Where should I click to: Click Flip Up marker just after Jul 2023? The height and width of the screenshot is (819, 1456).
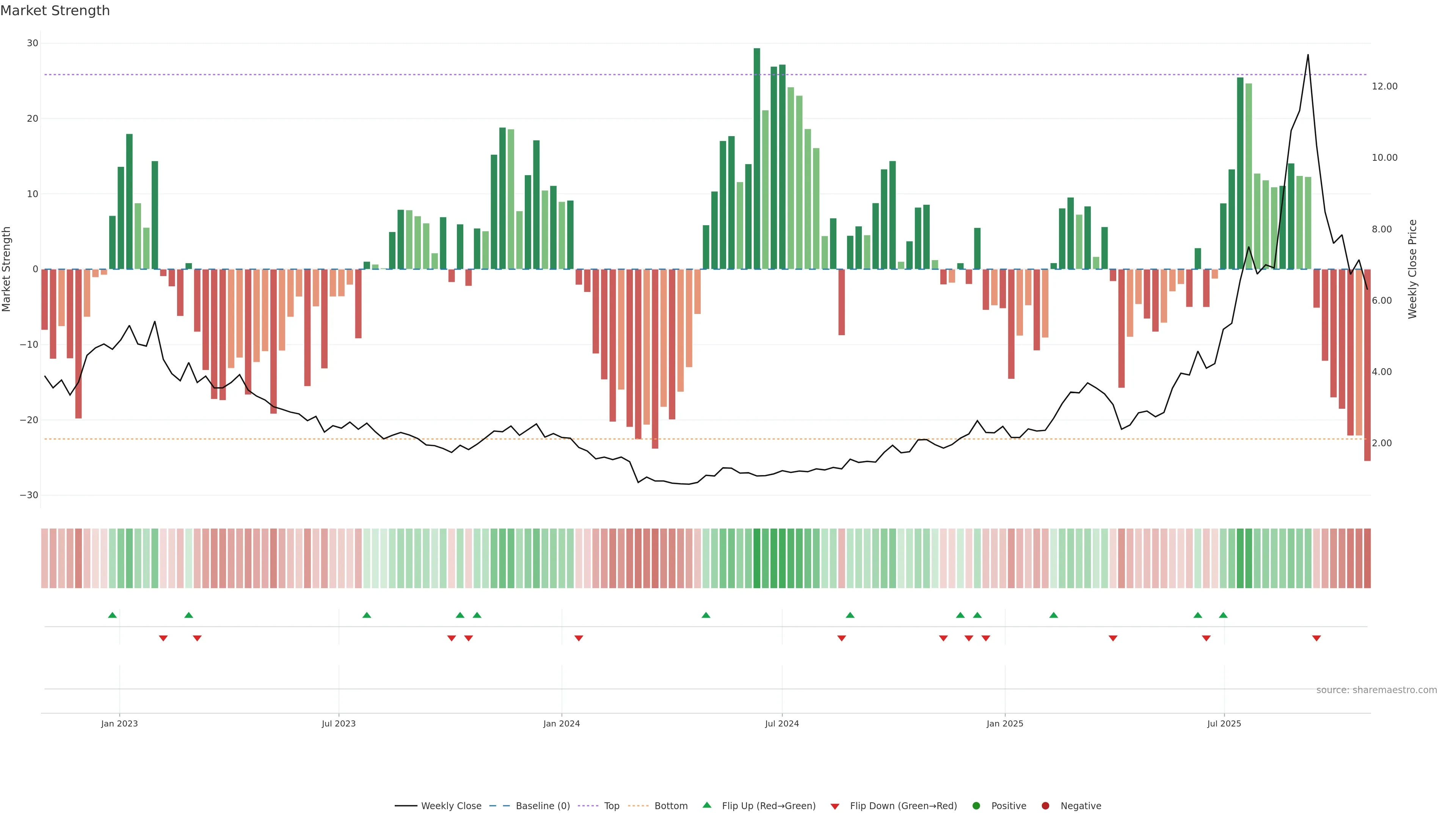pos(367,615)
